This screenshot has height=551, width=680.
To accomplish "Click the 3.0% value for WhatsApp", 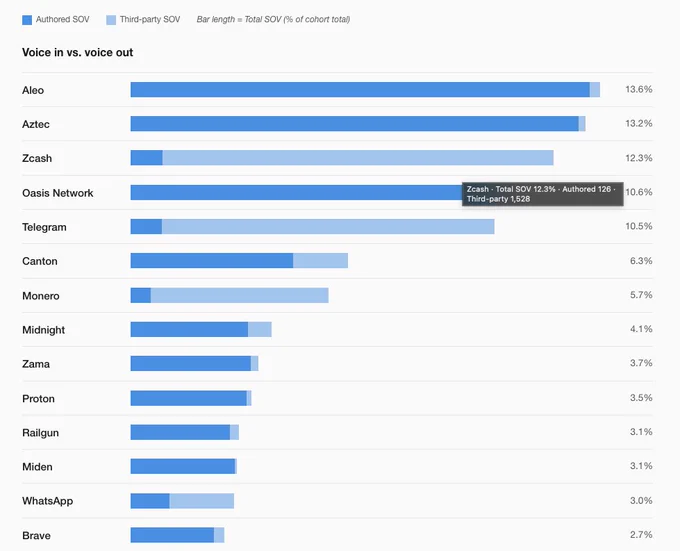I will pos(641,500).
